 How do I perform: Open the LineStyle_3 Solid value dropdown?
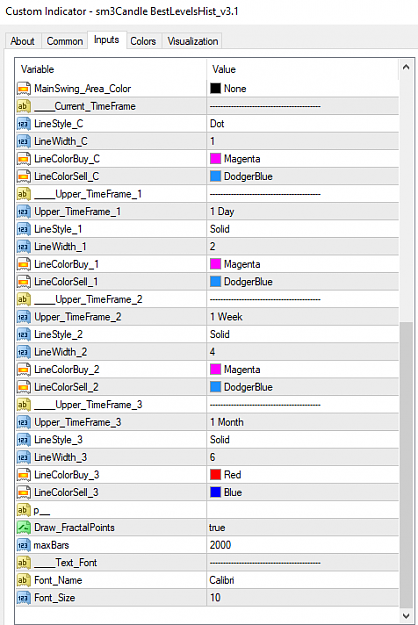[x=302, y=440]
